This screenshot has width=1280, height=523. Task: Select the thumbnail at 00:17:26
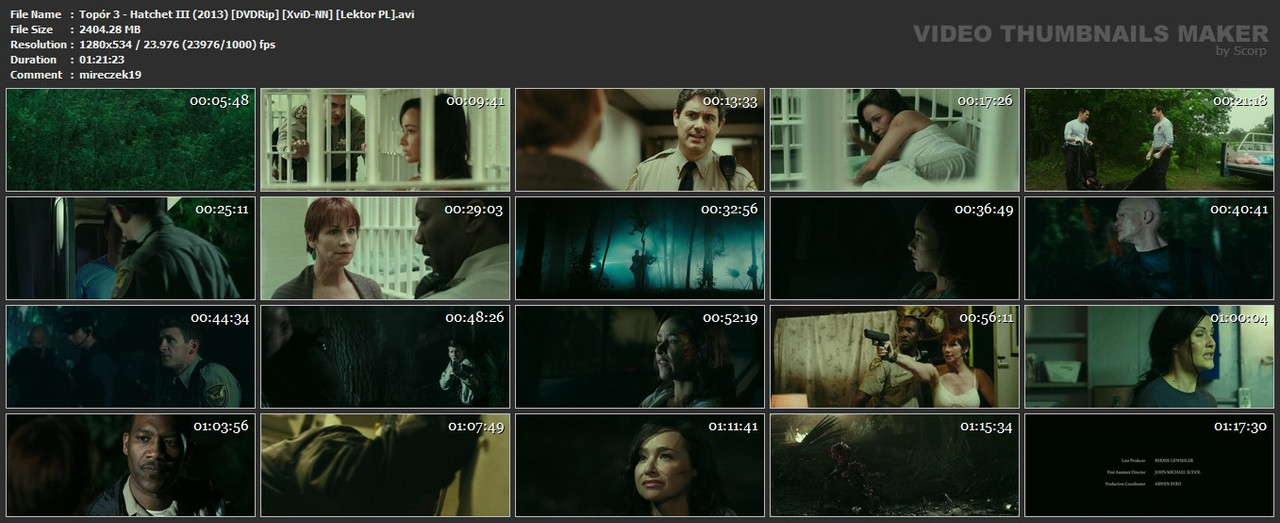tap(894, 140)
